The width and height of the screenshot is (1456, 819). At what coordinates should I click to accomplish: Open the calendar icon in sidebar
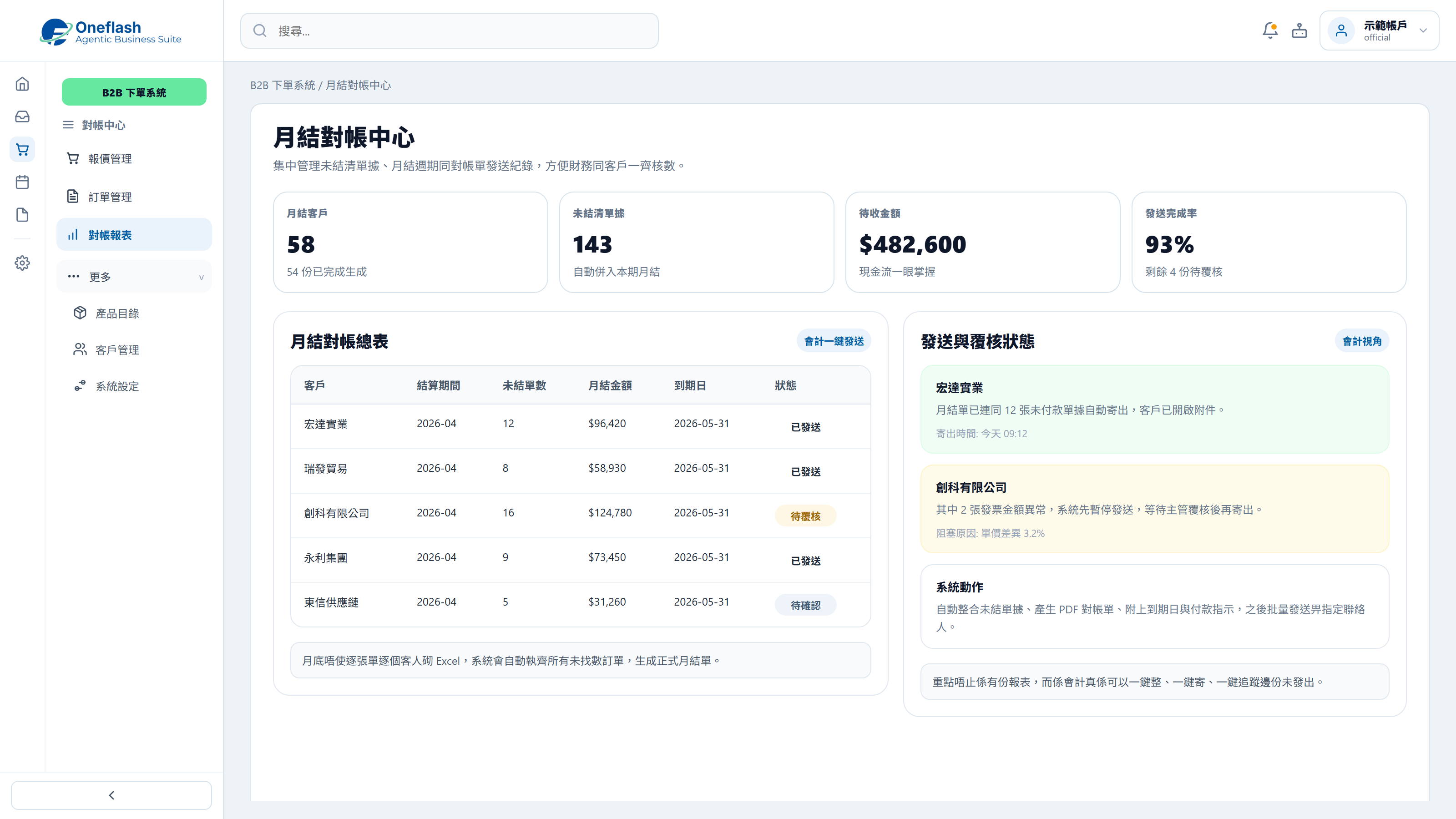[x=22, y=182]
